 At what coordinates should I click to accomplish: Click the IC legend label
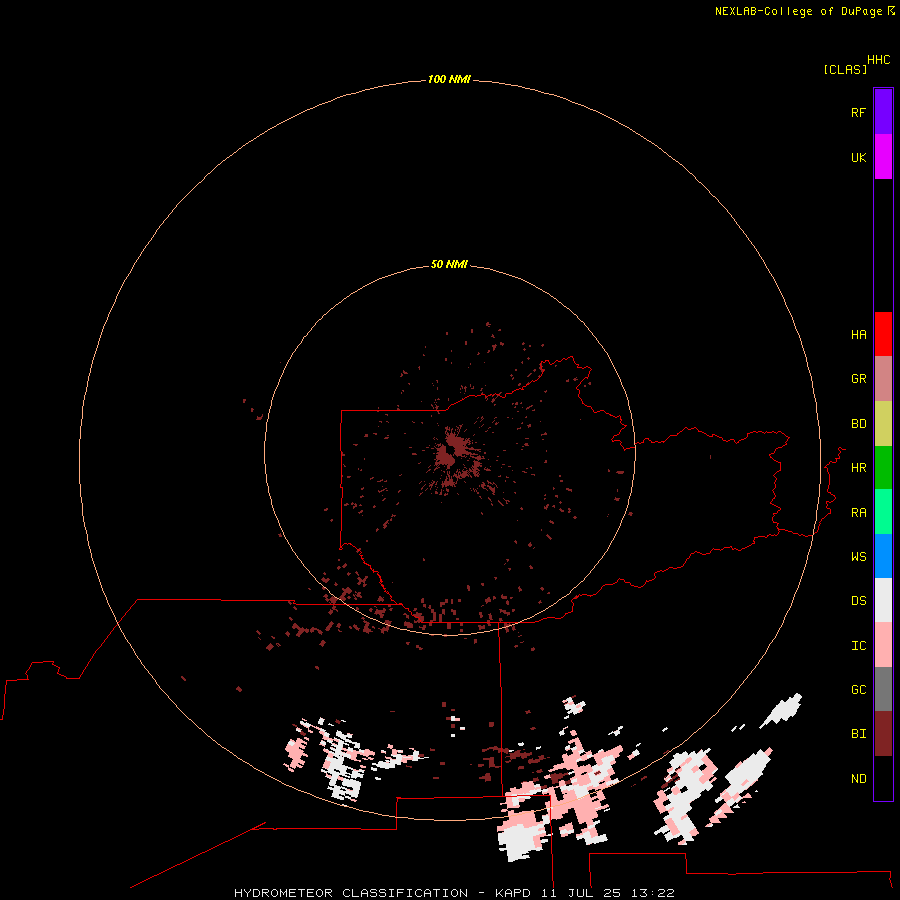(x=858, y=646)
